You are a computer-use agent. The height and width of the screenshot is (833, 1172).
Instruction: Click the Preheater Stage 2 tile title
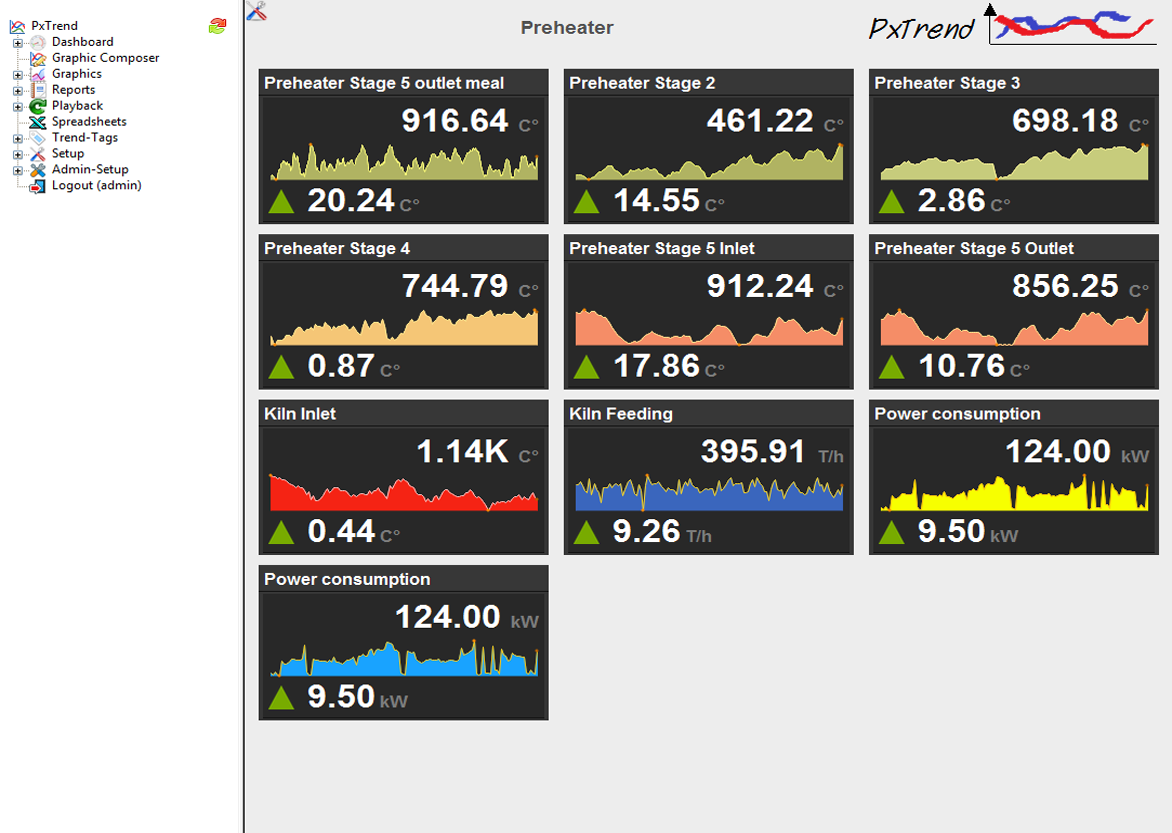click(642, 83)
